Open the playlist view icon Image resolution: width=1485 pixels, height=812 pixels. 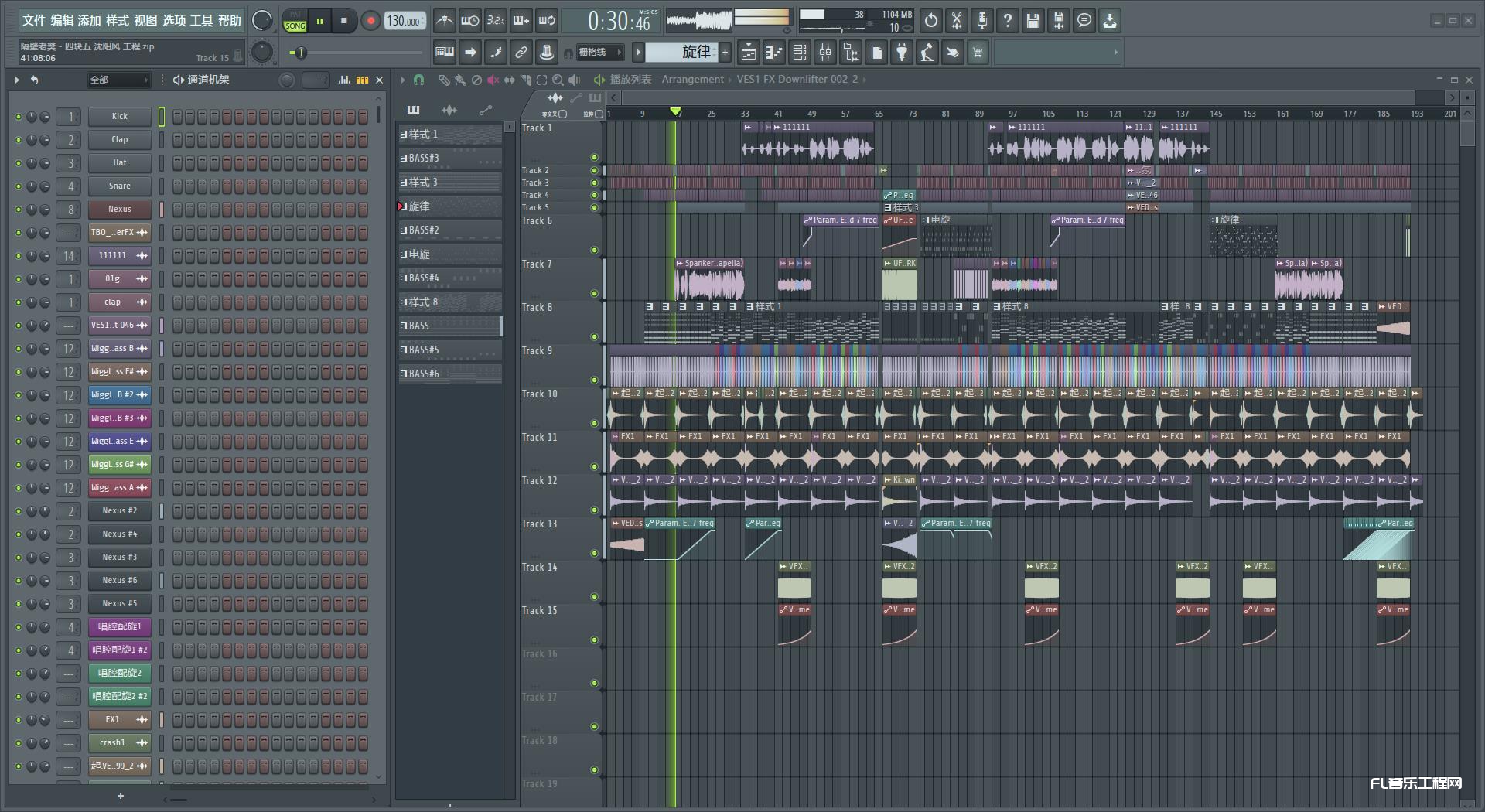pyautogui.click(x=749, y=53)
